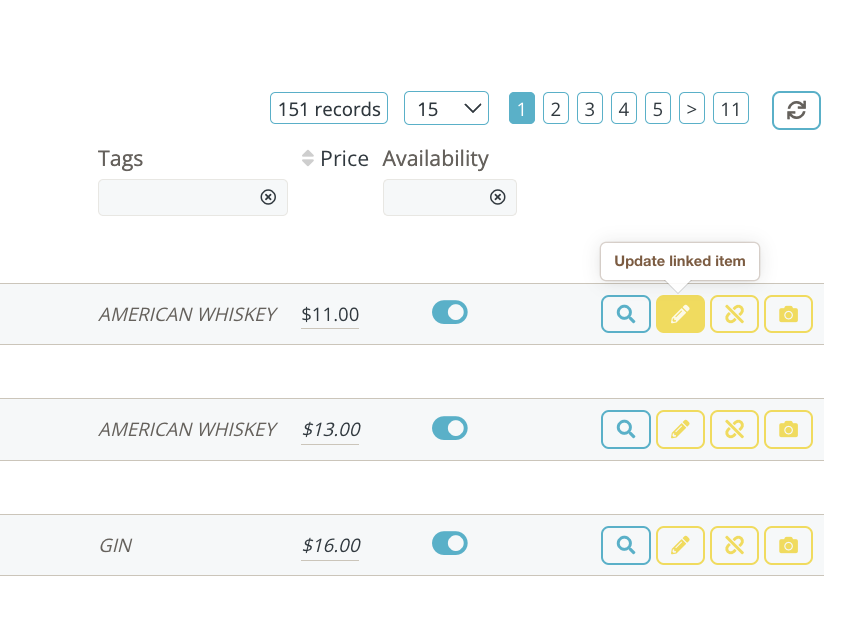Viewport: 860px width, 626px height.
Task: Open search icon for $11.00 whiskey row
Action: 626,314
